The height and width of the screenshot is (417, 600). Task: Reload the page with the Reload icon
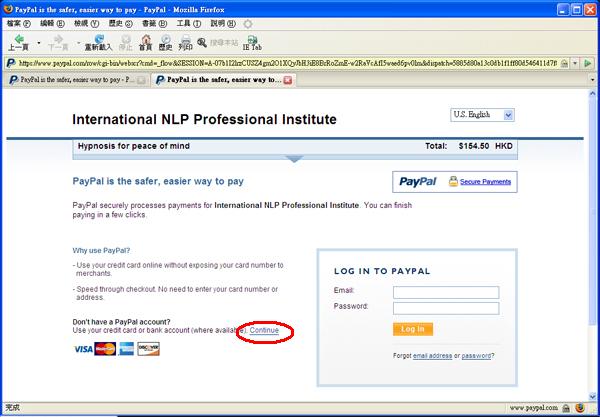[98, 42]
